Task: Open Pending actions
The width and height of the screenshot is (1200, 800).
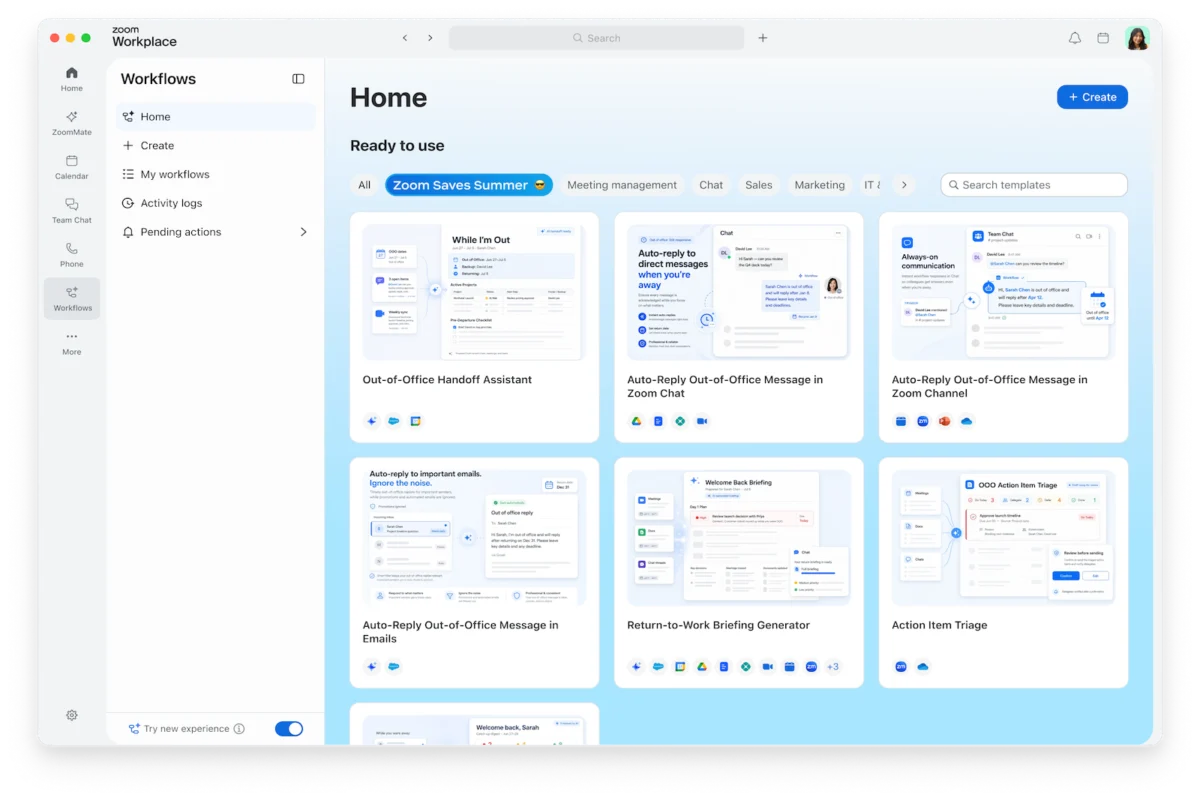Action: [216, 232]
